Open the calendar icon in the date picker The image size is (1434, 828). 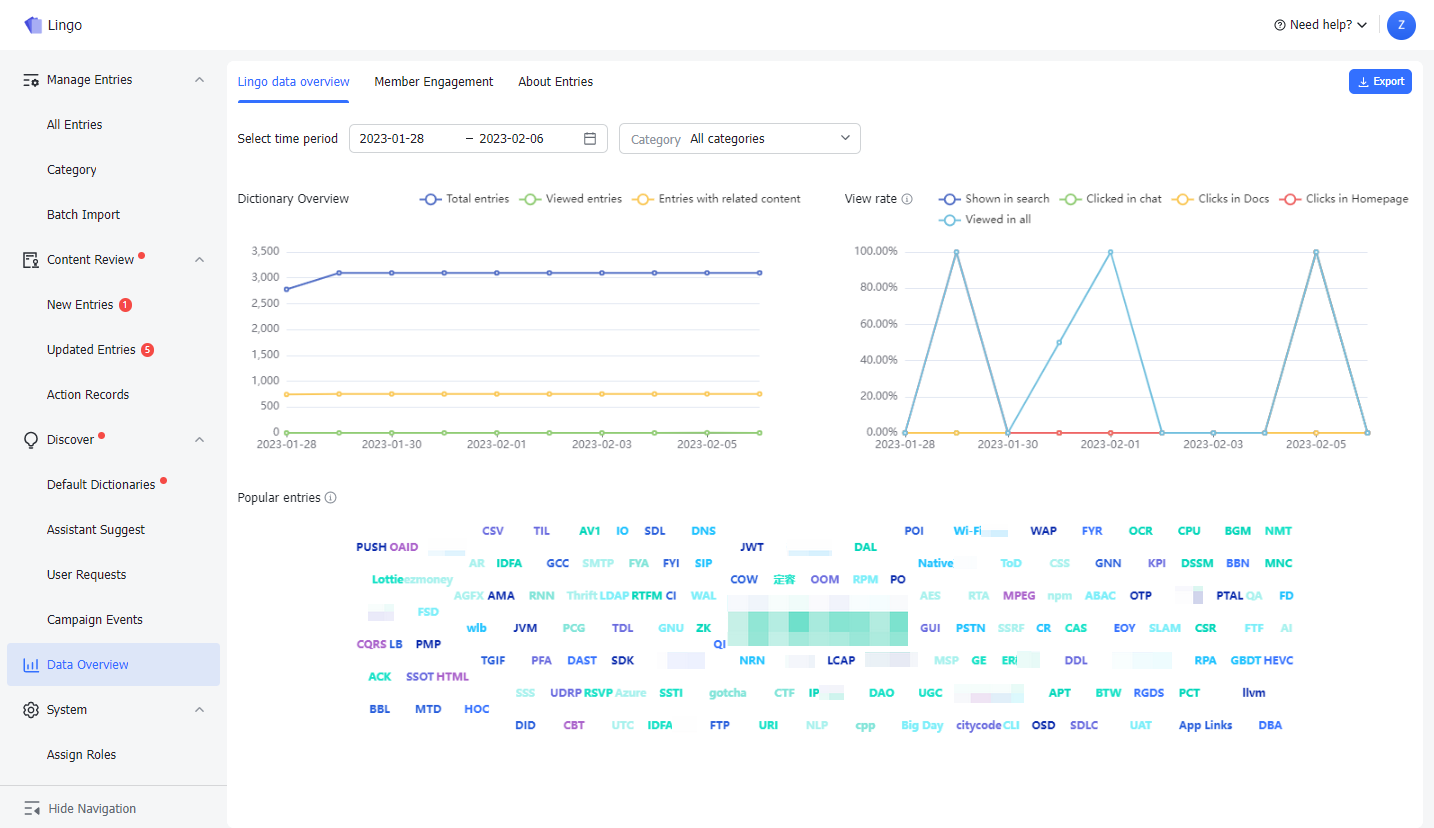point(591,137)
